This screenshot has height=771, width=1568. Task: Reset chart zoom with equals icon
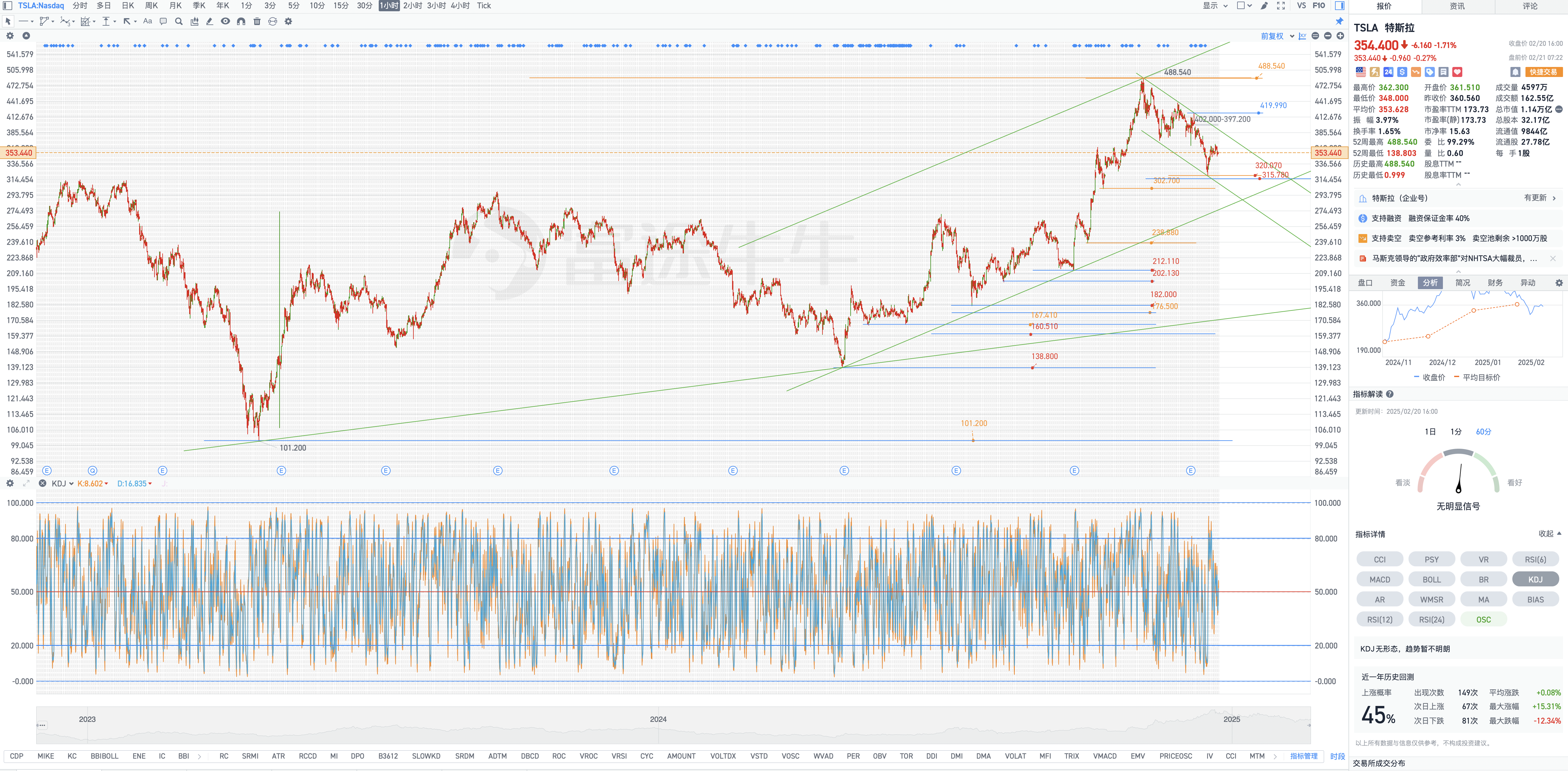(1315, 36)
